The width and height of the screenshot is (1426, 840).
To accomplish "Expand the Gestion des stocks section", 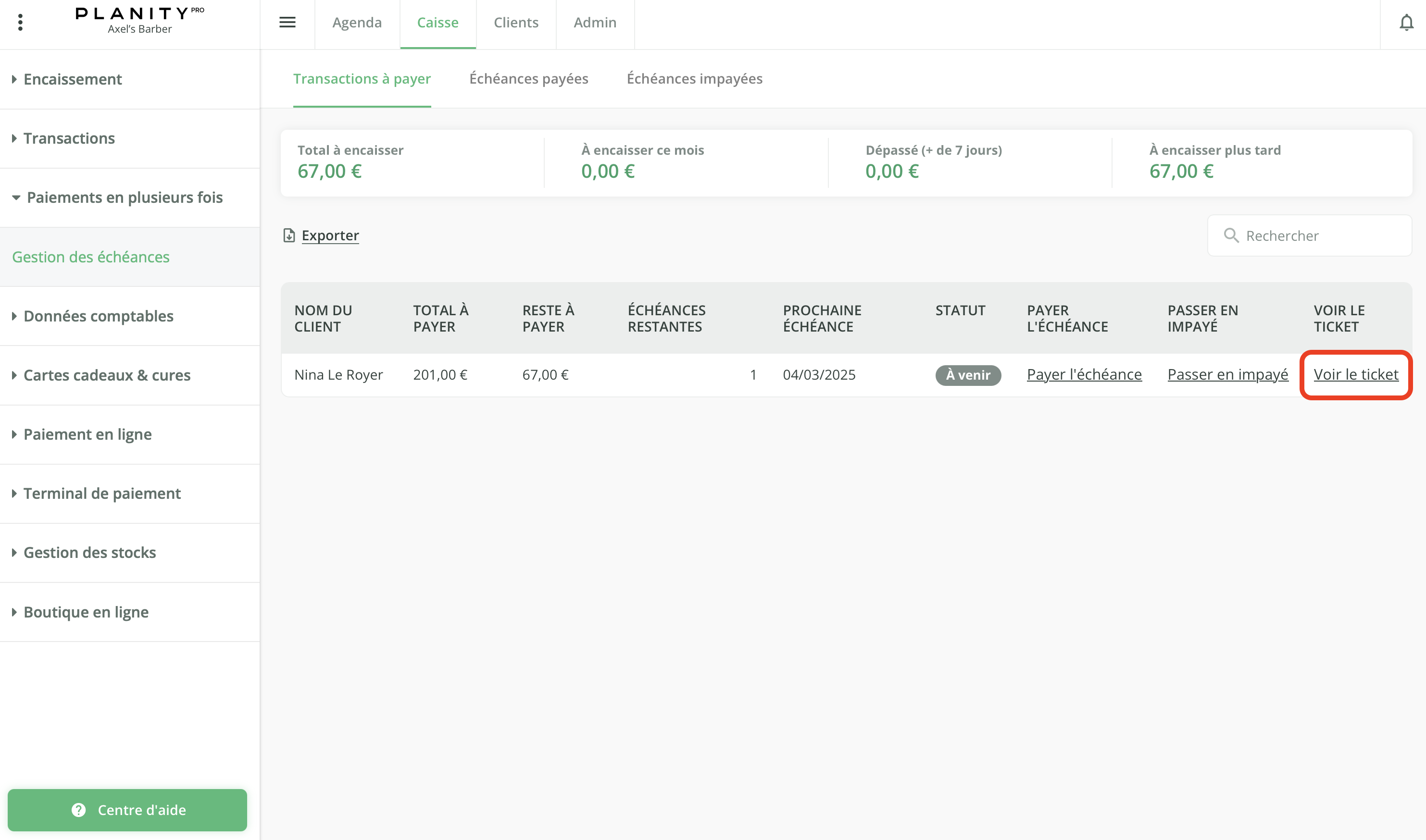I will click(89, 553).
